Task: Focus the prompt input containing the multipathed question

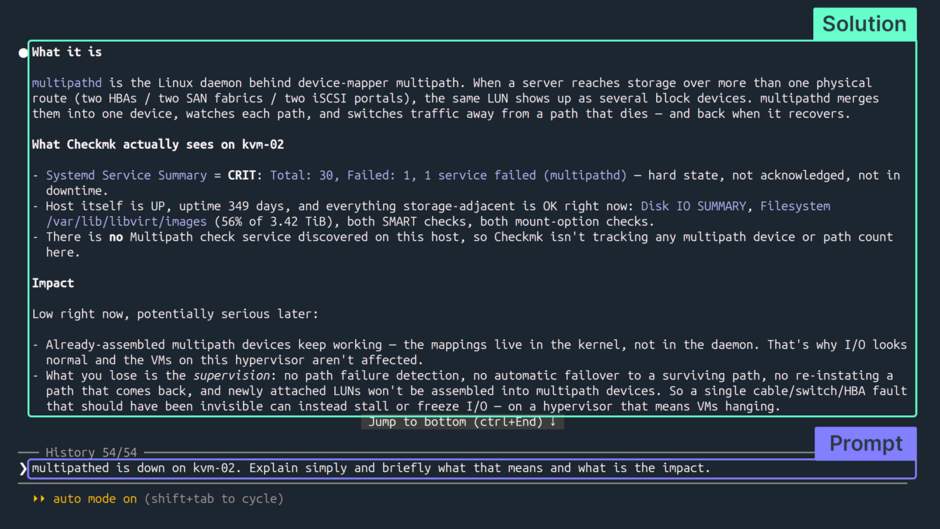Action: click(x=472, y=468)
